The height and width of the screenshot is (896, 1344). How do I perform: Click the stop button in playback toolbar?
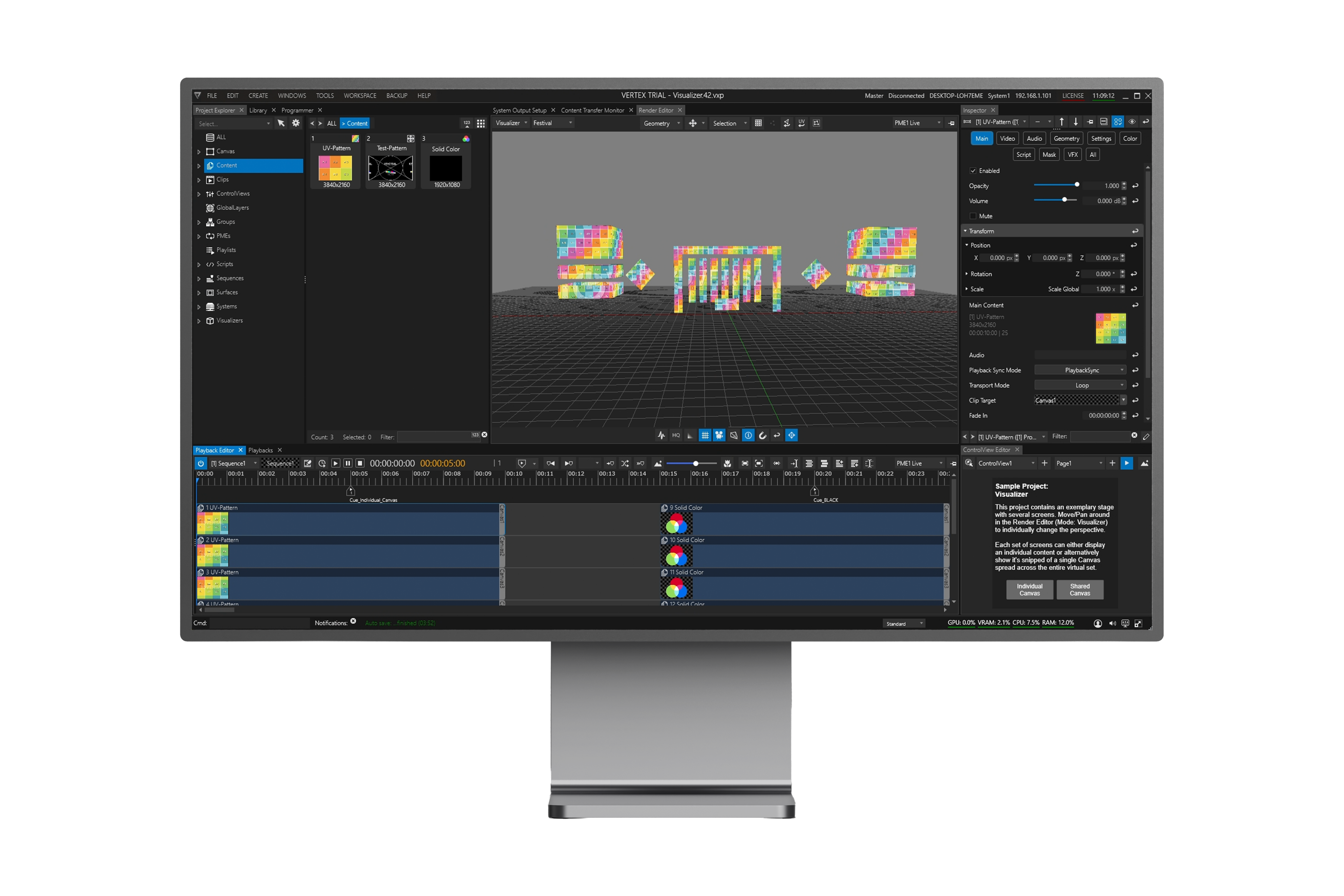[360, 464]
